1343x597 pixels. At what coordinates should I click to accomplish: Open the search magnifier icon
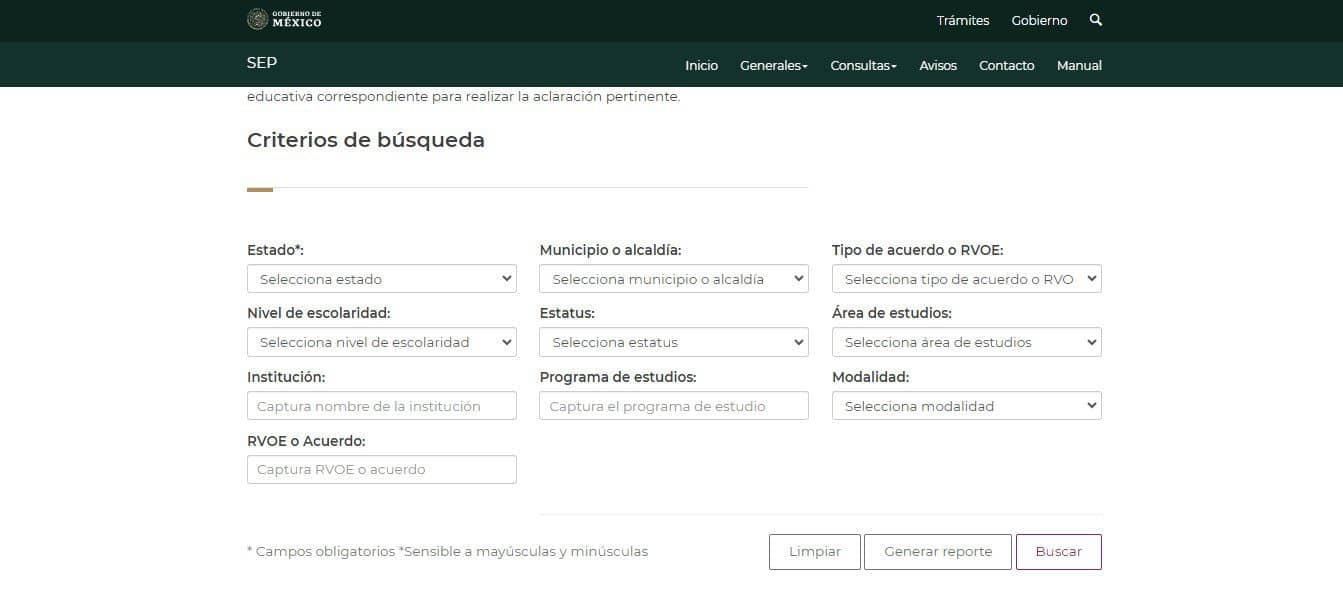(x=1096, y=20)
